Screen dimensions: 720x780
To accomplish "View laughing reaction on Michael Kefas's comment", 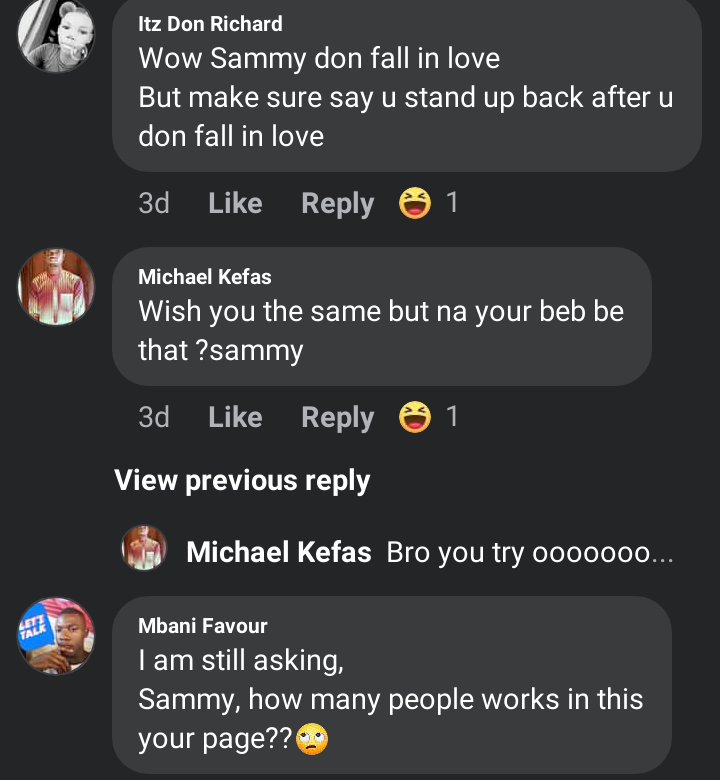I will tap(414, 417).
